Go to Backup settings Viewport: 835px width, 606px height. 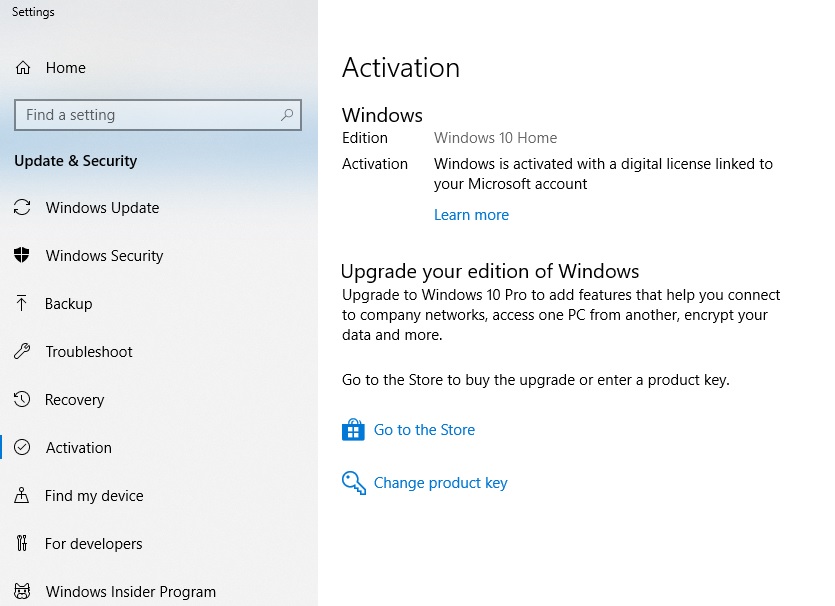tap(69, 304)
